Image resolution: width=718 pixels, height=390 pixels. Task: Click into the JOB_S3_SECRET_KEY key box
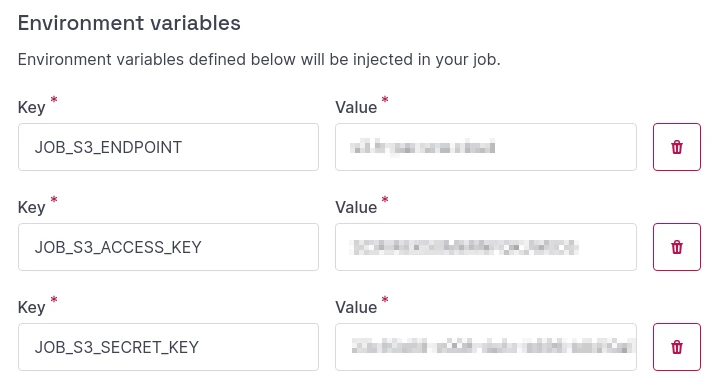(x=168, y=347)
